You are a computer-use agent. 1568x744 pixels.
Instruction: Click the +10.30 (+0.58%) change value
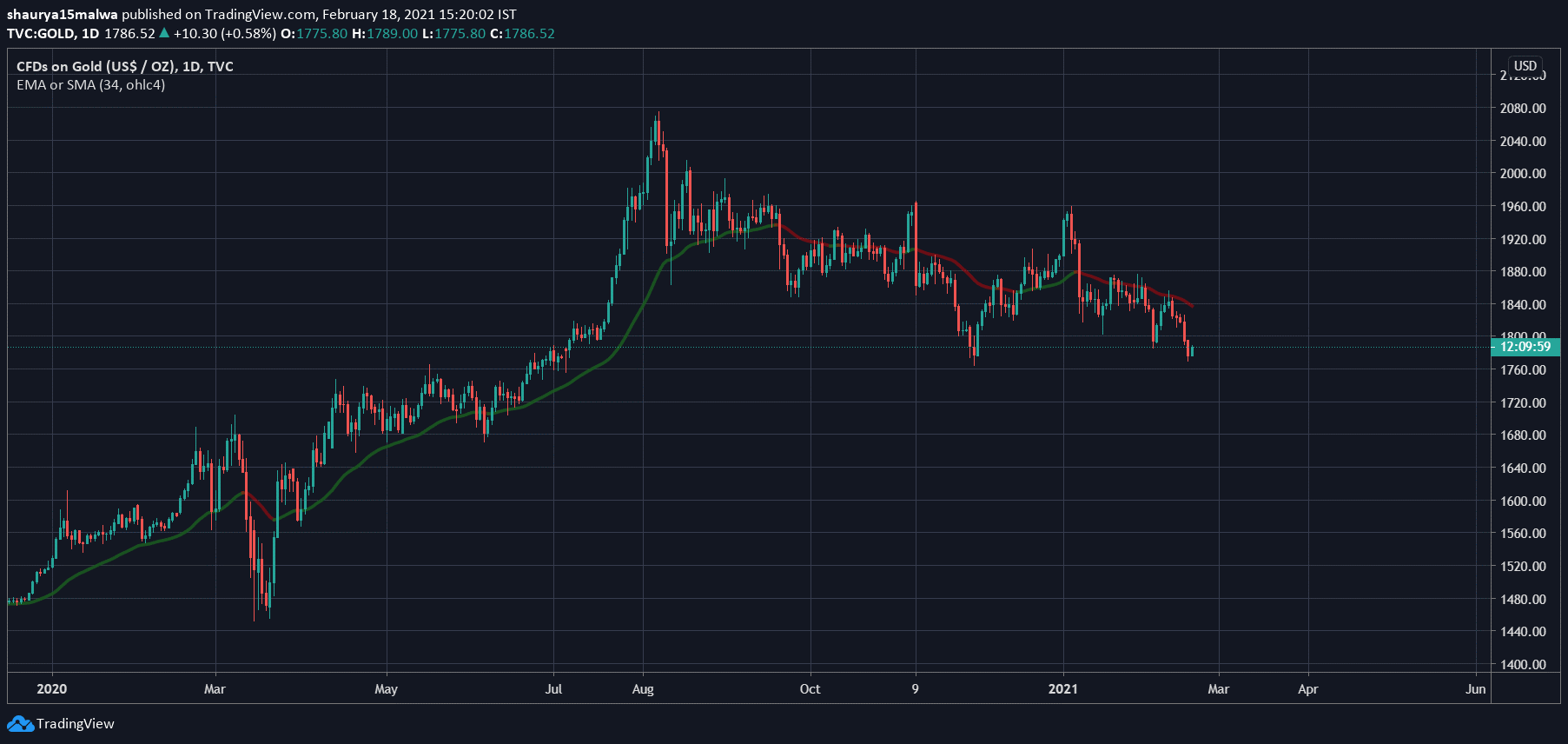tap(225, 34)
